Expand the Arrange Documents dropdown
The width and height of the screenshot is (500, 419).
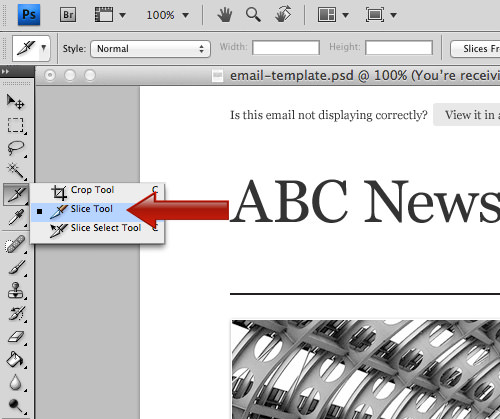333,15
